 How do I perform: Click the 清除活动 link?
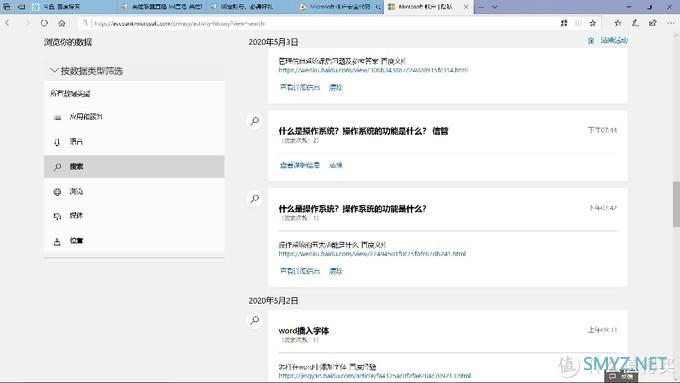614,40
